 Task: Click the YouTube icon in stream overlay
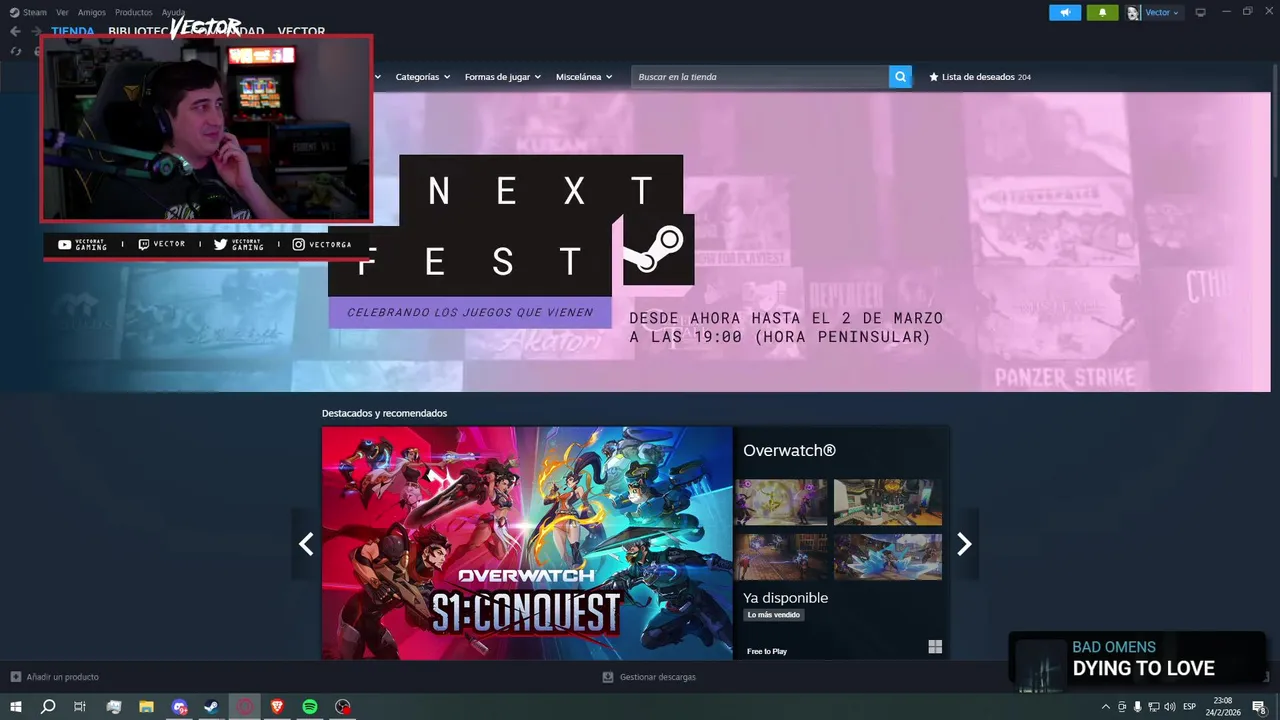[x=64, y=244]
